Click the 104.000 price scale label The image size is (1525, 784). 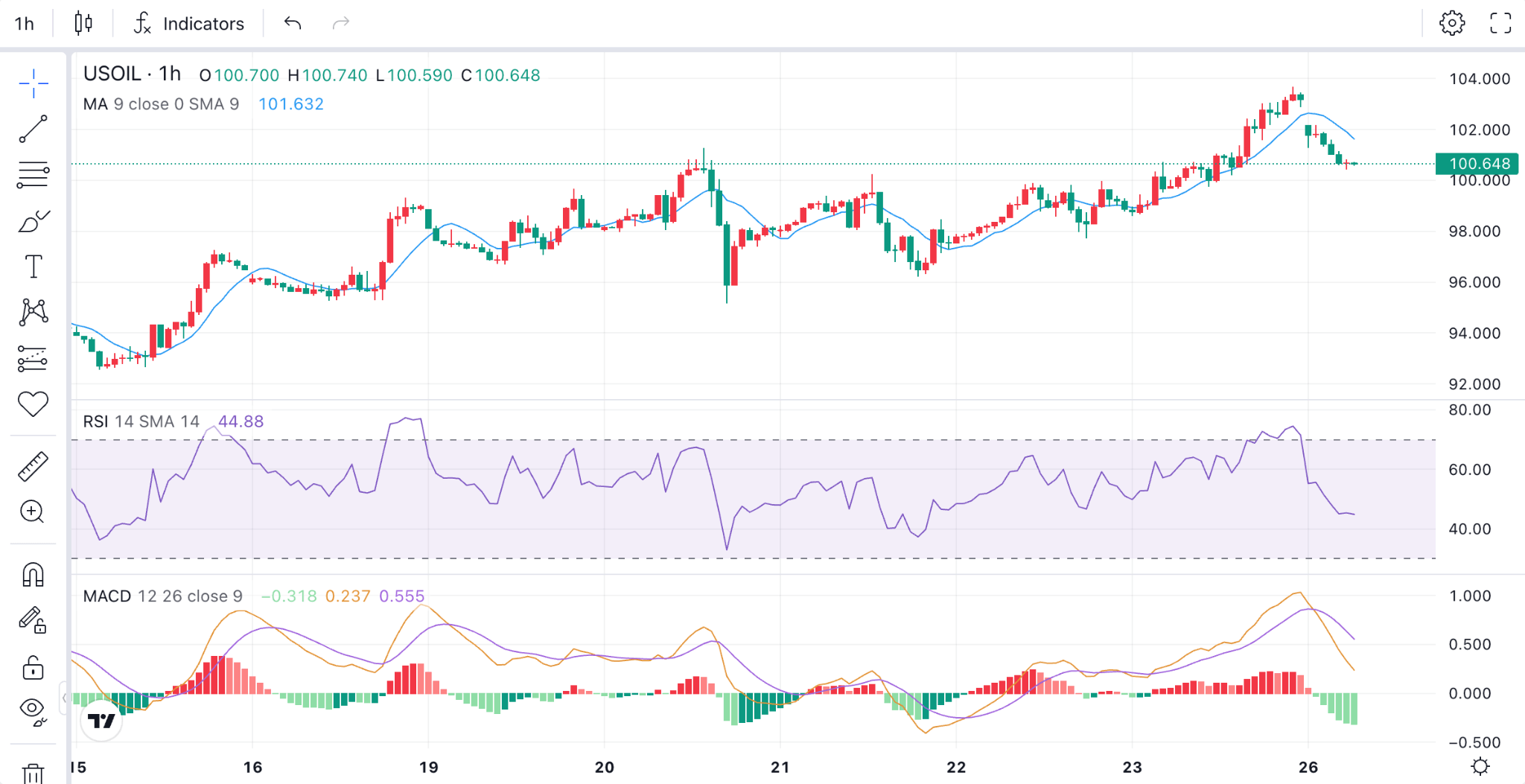point(1479,79)
